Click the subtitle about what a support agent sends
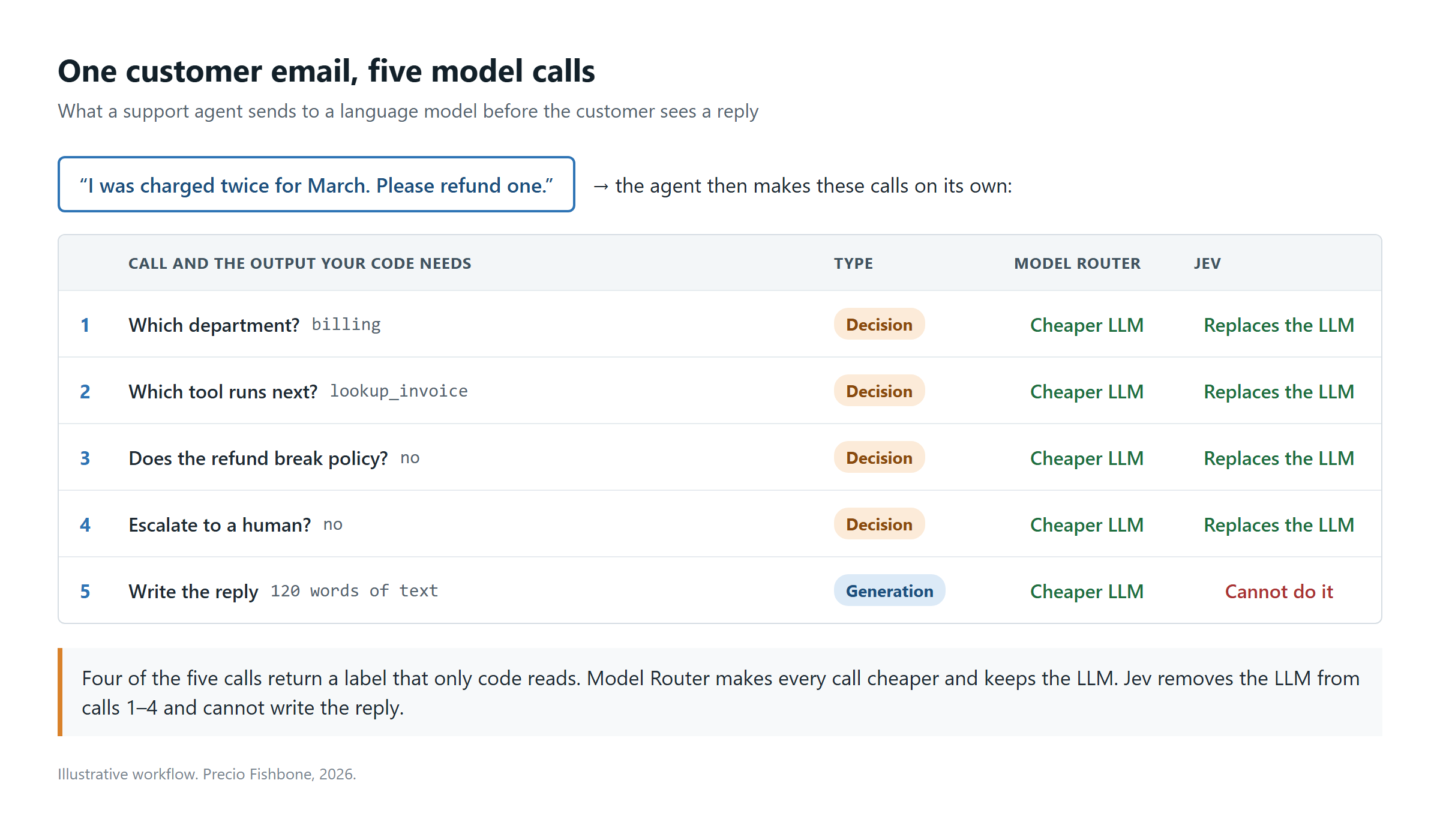This screenshot has height=840, width=1440. [x=408, y=111]
